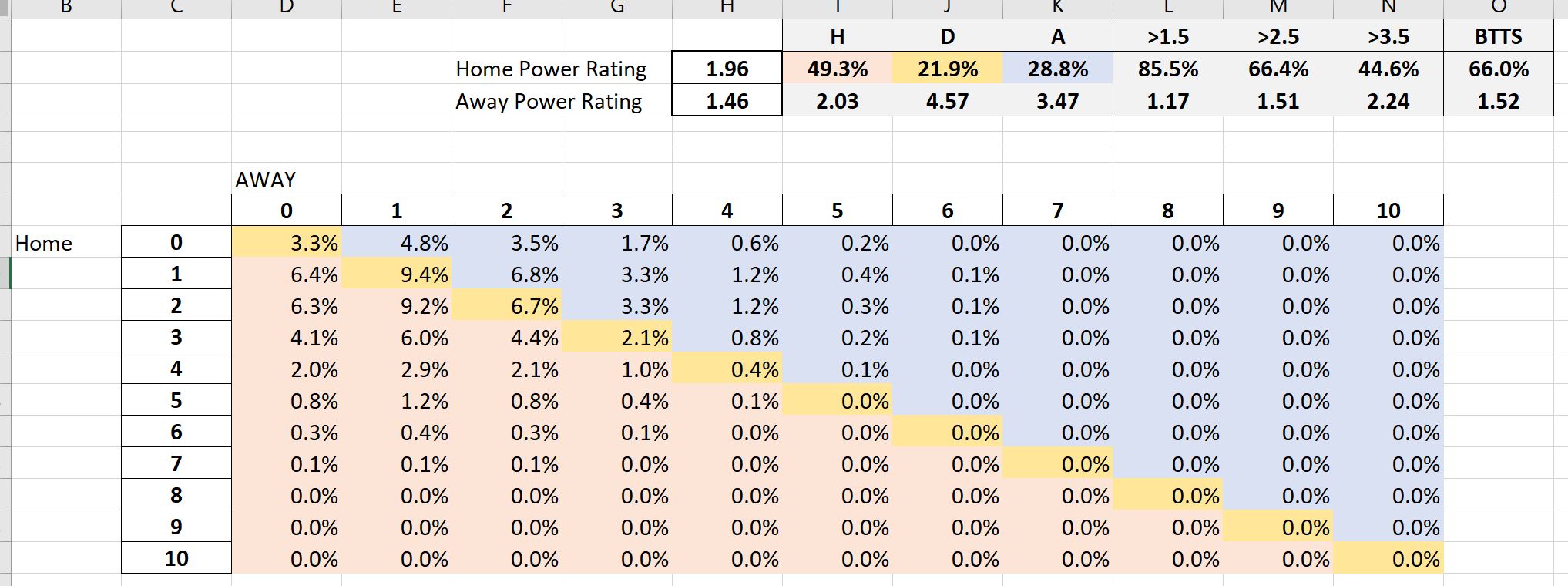Image resolution: width=1568 pixels, height=586 pixels.
Task: Select column M header
Action: coord(1278,8)
